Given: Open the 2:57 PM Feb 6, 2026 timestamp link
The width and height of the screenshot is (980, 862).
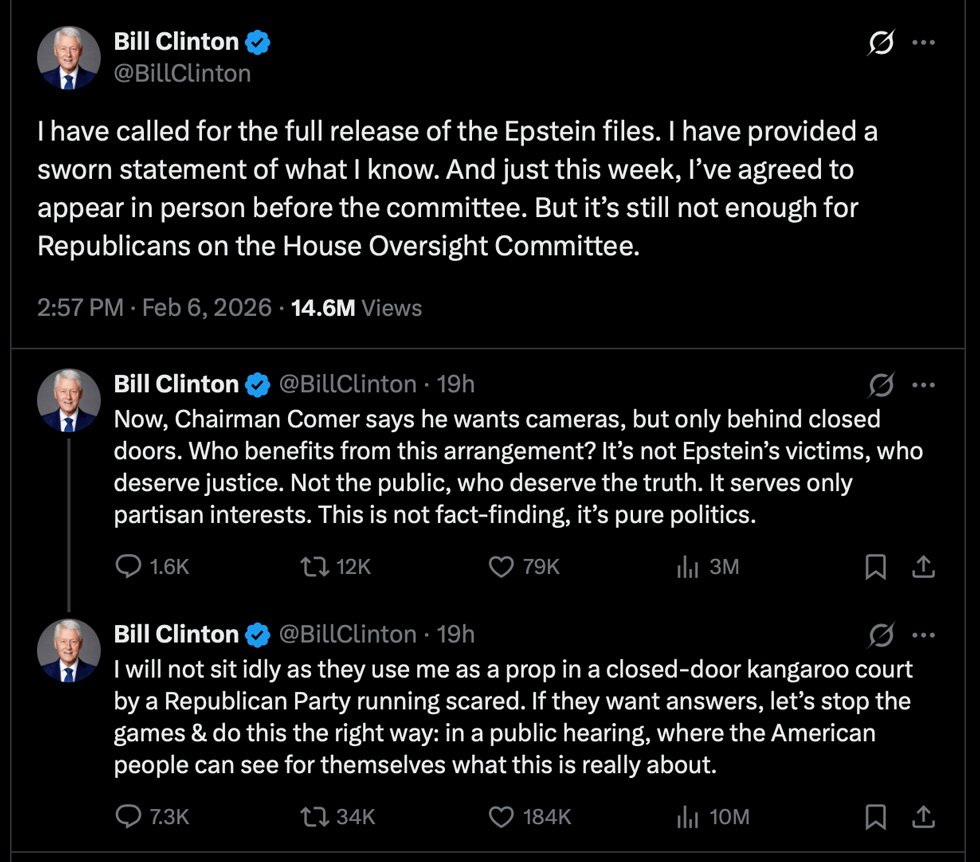Looking at the screenshot, I should tap(154, 308).
